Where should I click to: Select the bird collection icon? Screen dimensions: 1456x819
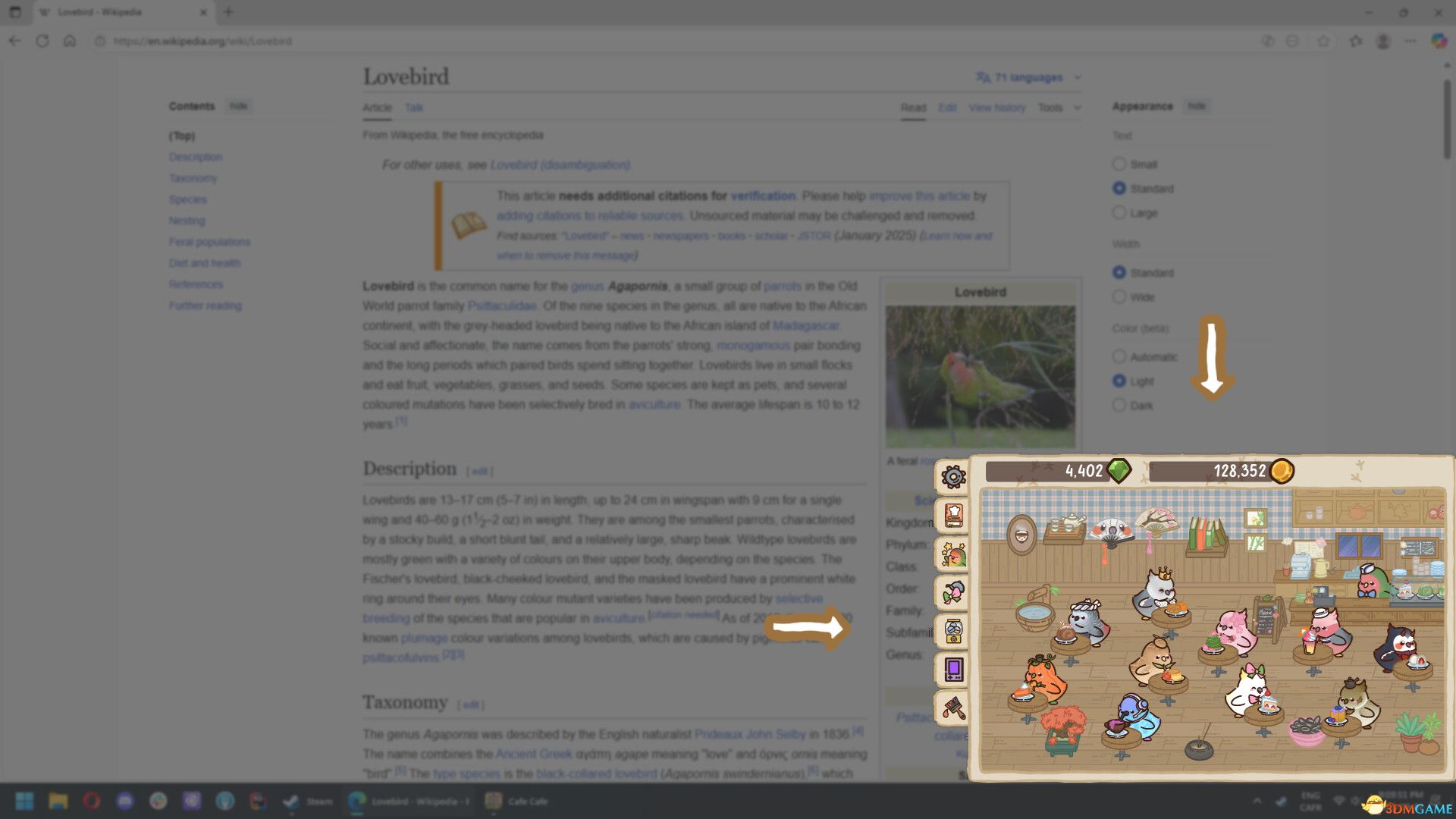coord(953,555)
